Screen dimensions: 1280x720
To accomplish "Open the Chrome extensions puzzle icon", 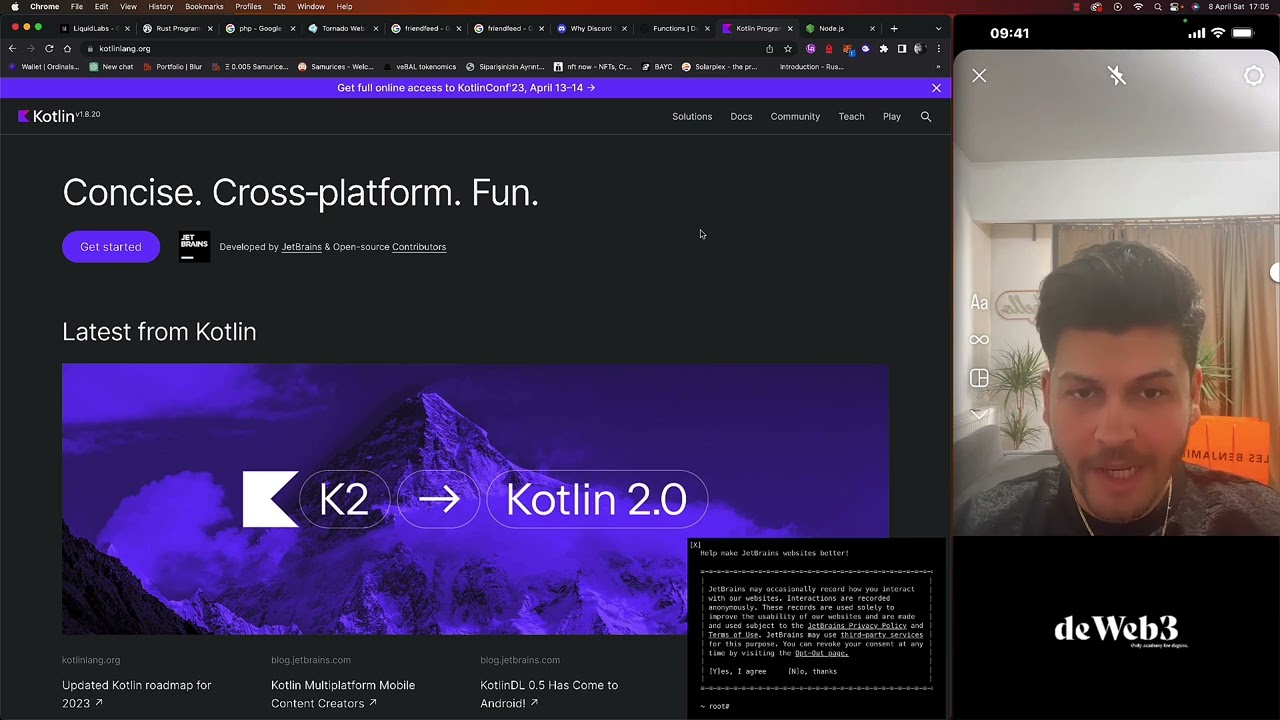I will (x=883, y=48).
